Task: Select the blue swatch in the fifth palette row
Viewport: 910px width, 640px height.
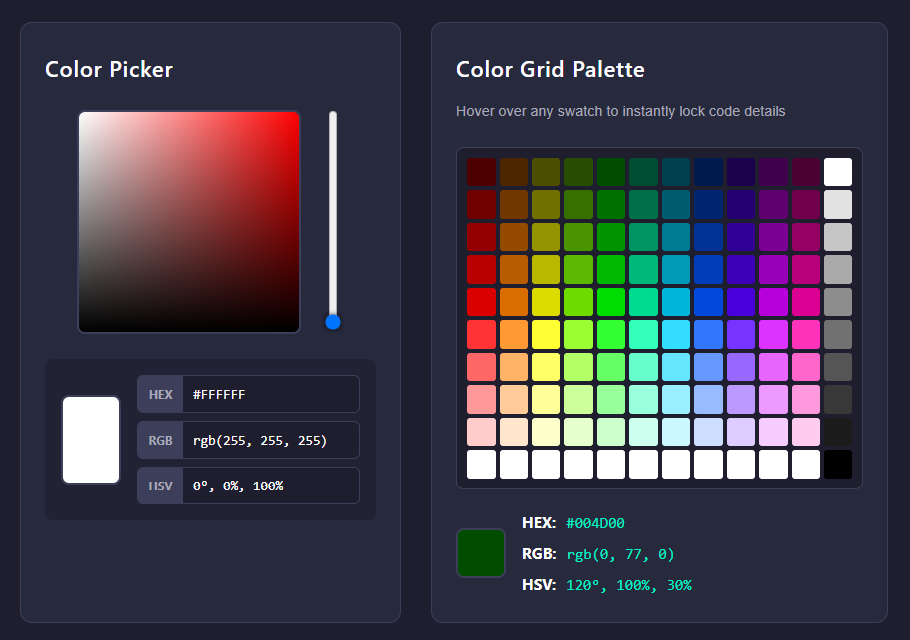Action: [709, 302]
